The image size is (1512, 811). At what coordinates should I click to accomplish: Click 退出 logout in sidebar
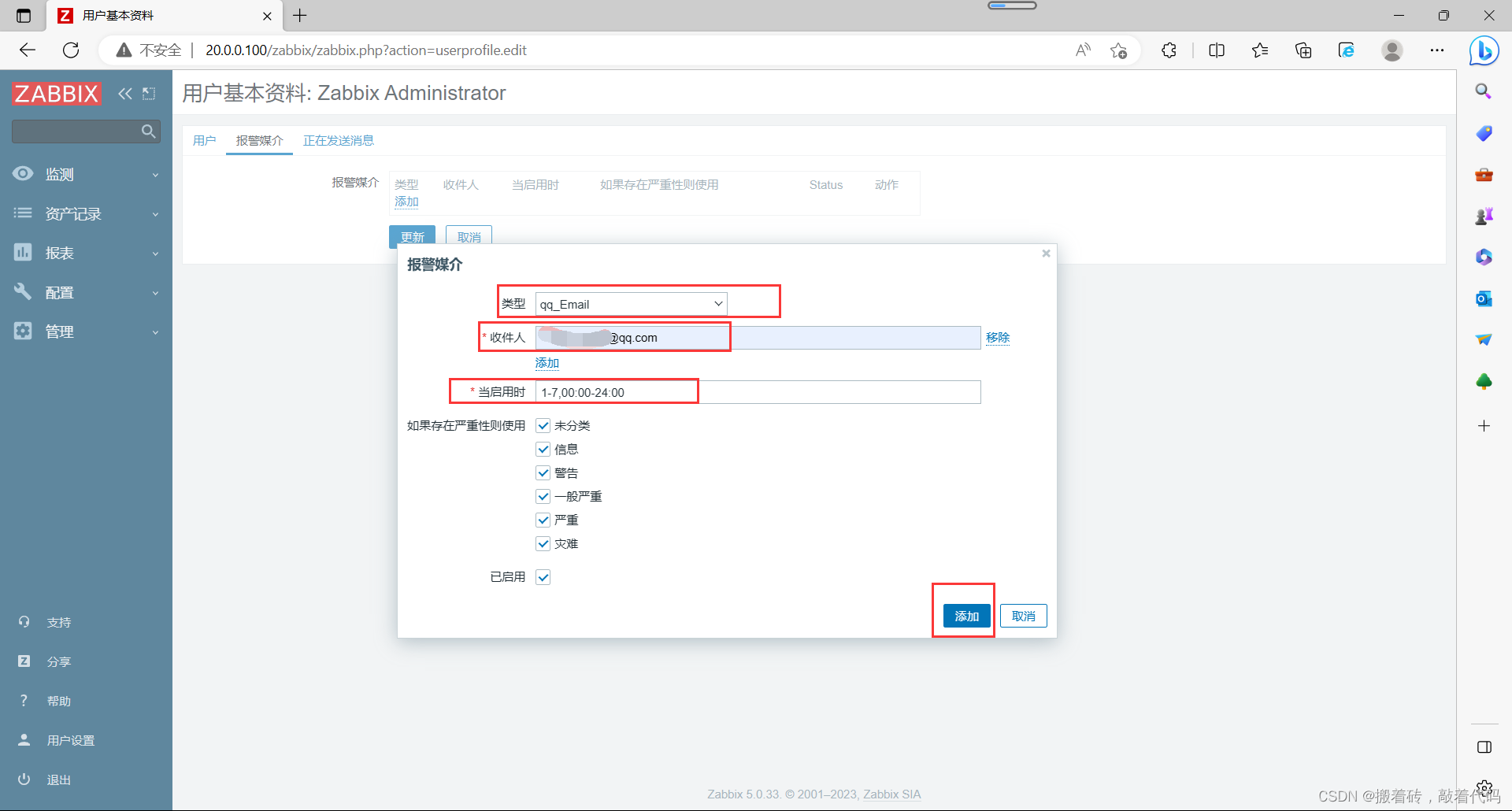coord(58,780)
